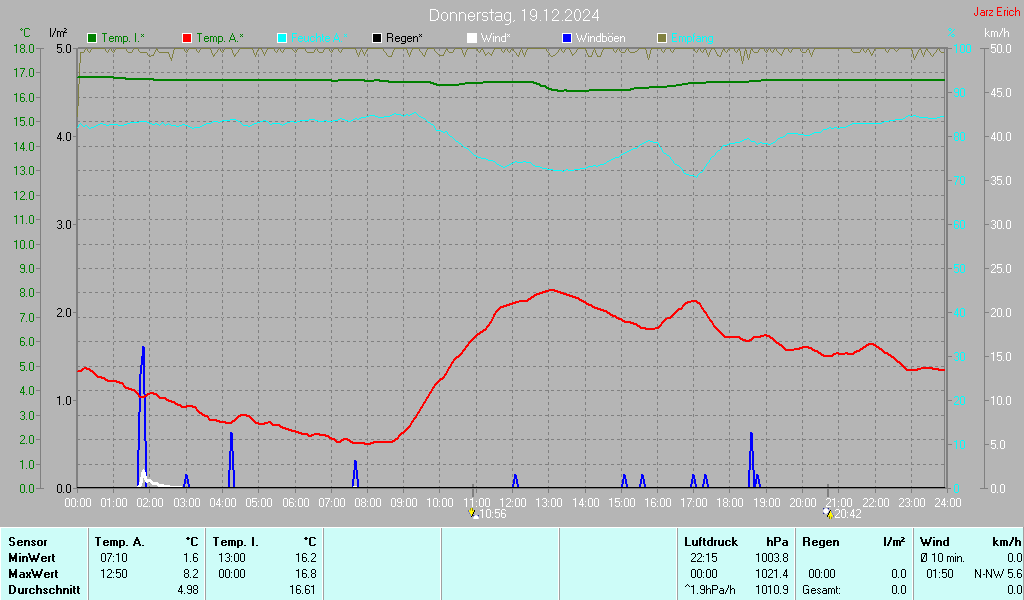This screenshot has width=1024, height=600.
Task: Click the blue Windböen legend swatch
Action: coord(567,39)
